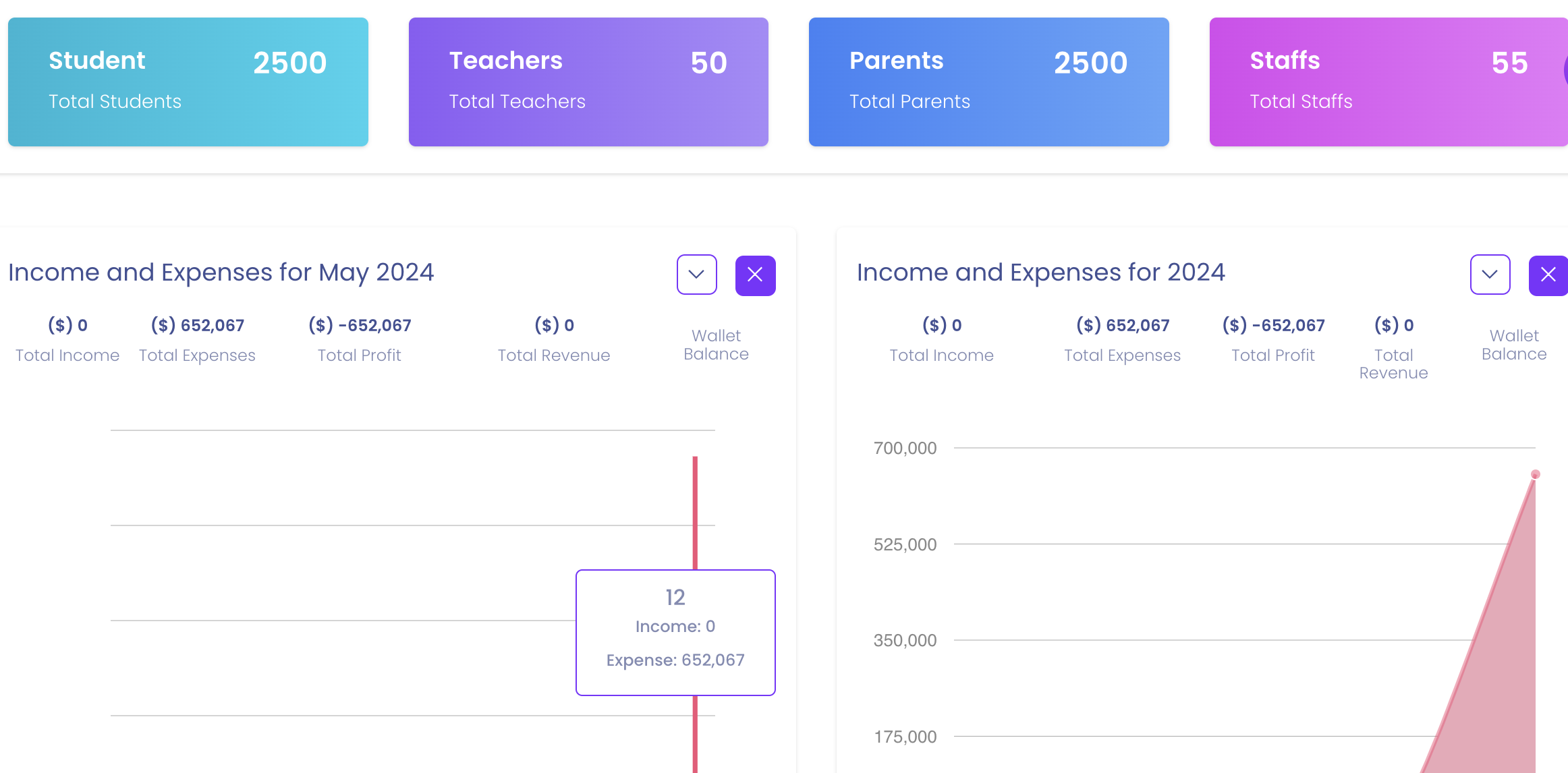The height and width of the screenshot is (773, 1568).
Task: Click the Income and Expenses for 2024 title
Action: [x=1040, y=273]
